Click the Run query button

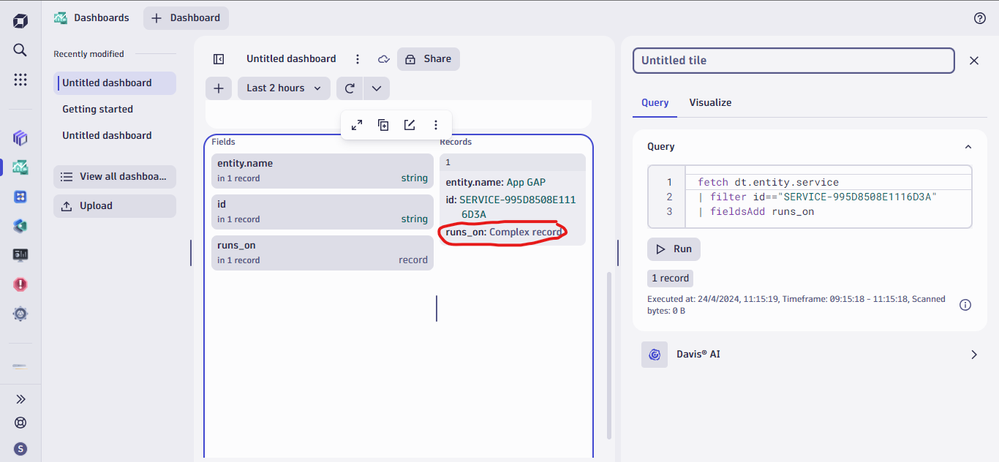click(673, 249)
